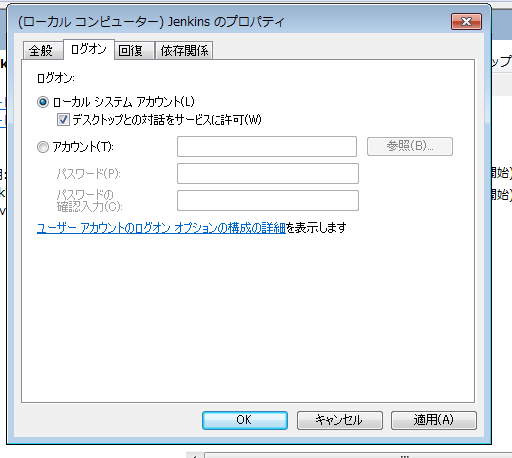The image size is (512, 458).
Task: Click the キャンセル button
Action: point(340,420)
